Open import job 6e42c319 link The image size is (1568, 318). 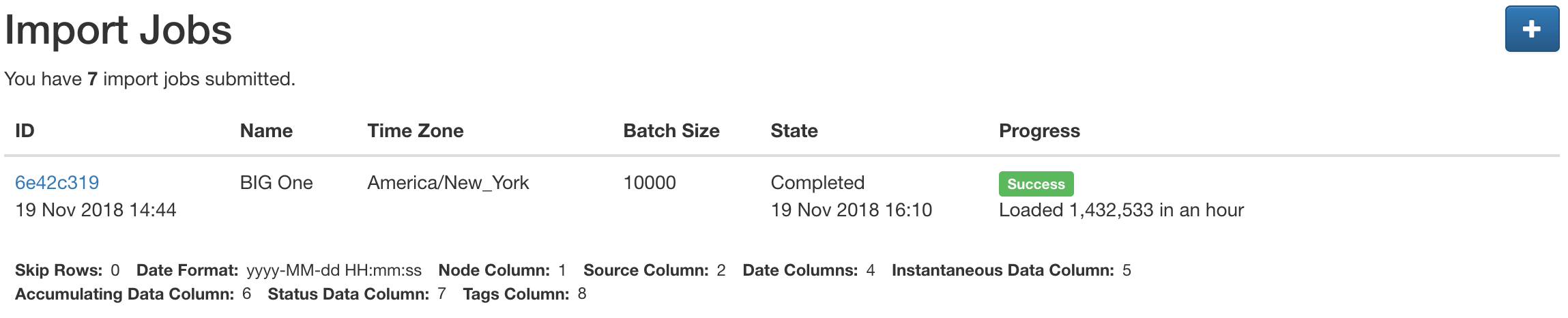tap(57, 183)
